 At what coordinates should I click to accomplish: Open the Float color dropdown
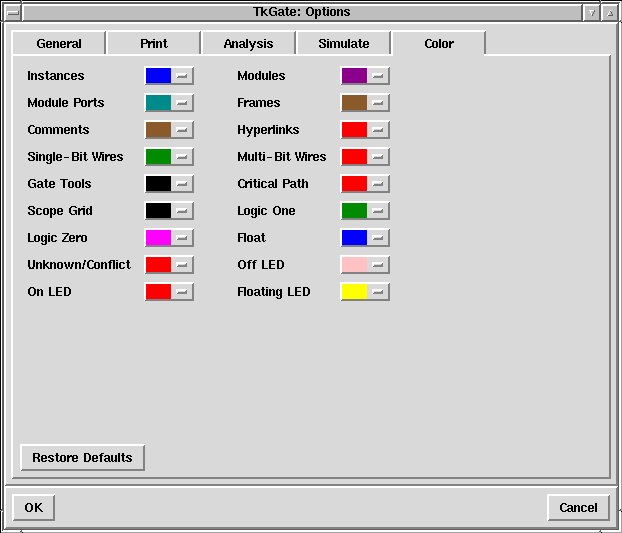[x=378, y=238]
